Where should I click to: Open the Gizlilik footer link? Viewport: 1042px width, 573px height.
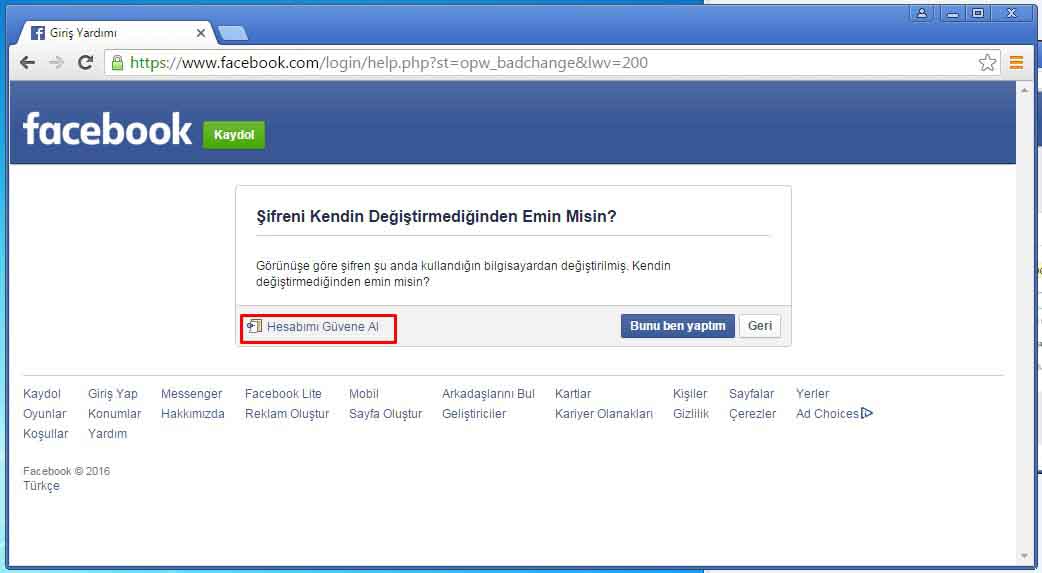(691, 414)
